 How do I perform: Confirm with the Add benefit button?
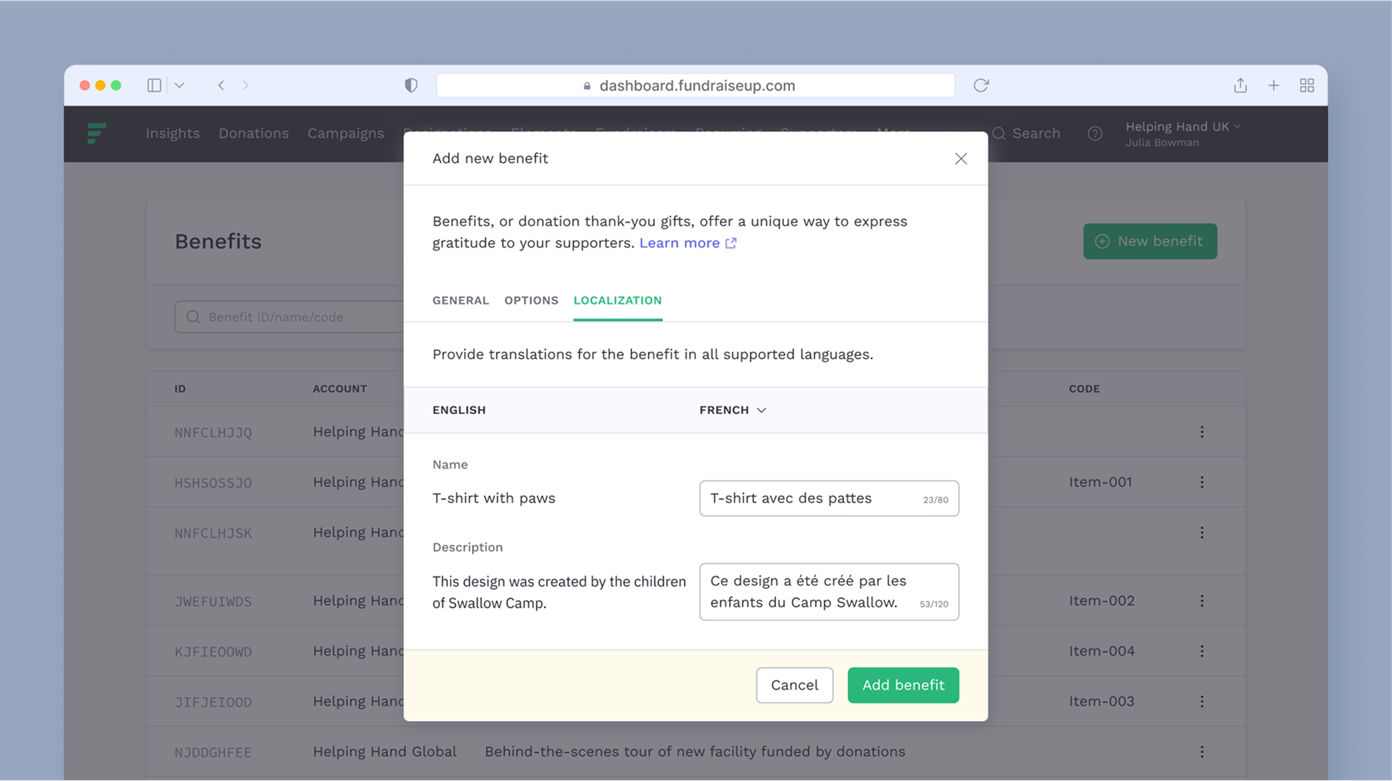(x=903, y=685)
